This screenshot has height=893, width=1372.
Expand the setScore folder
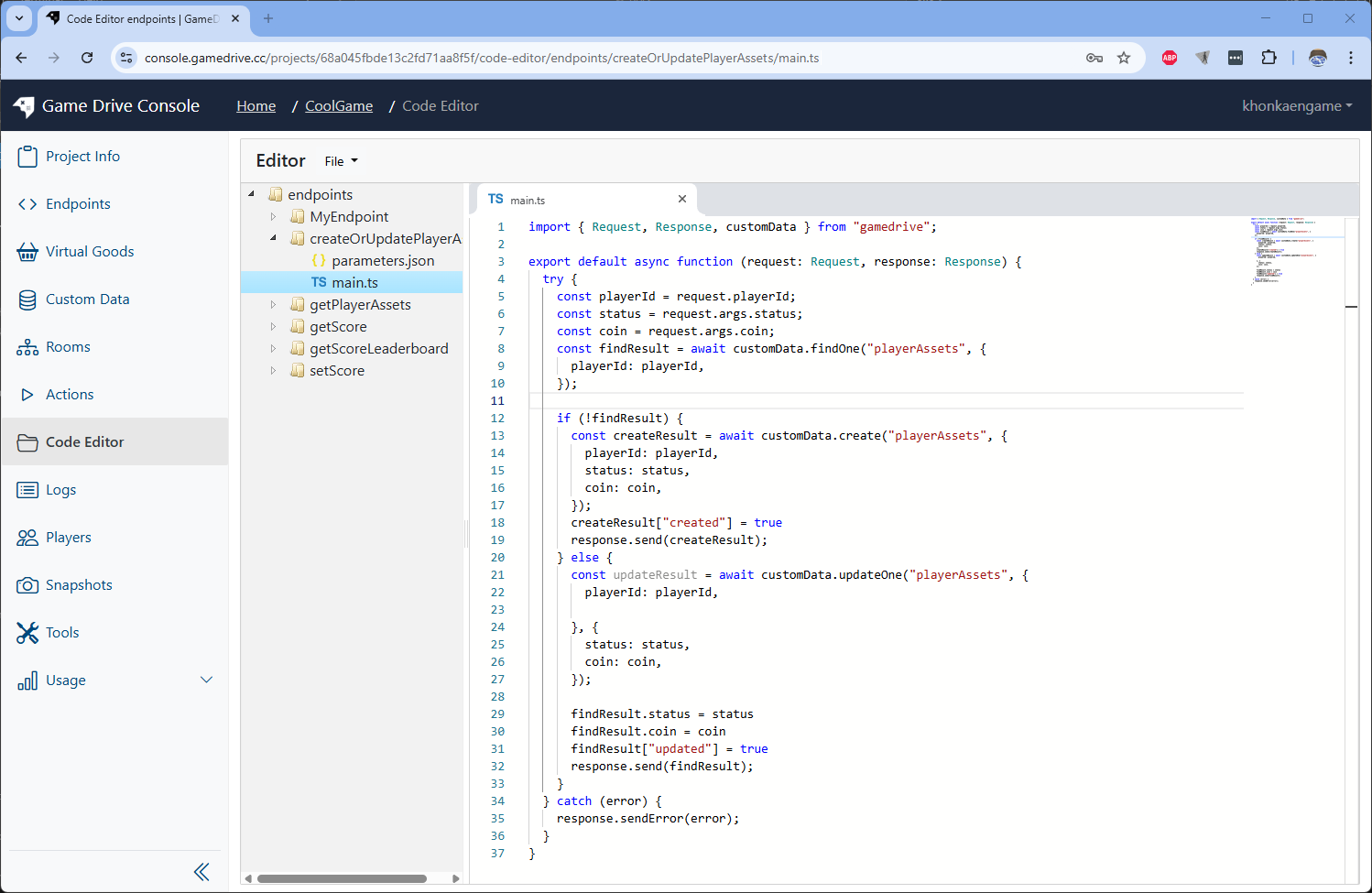pyautogui.click(x=272, y=370)
